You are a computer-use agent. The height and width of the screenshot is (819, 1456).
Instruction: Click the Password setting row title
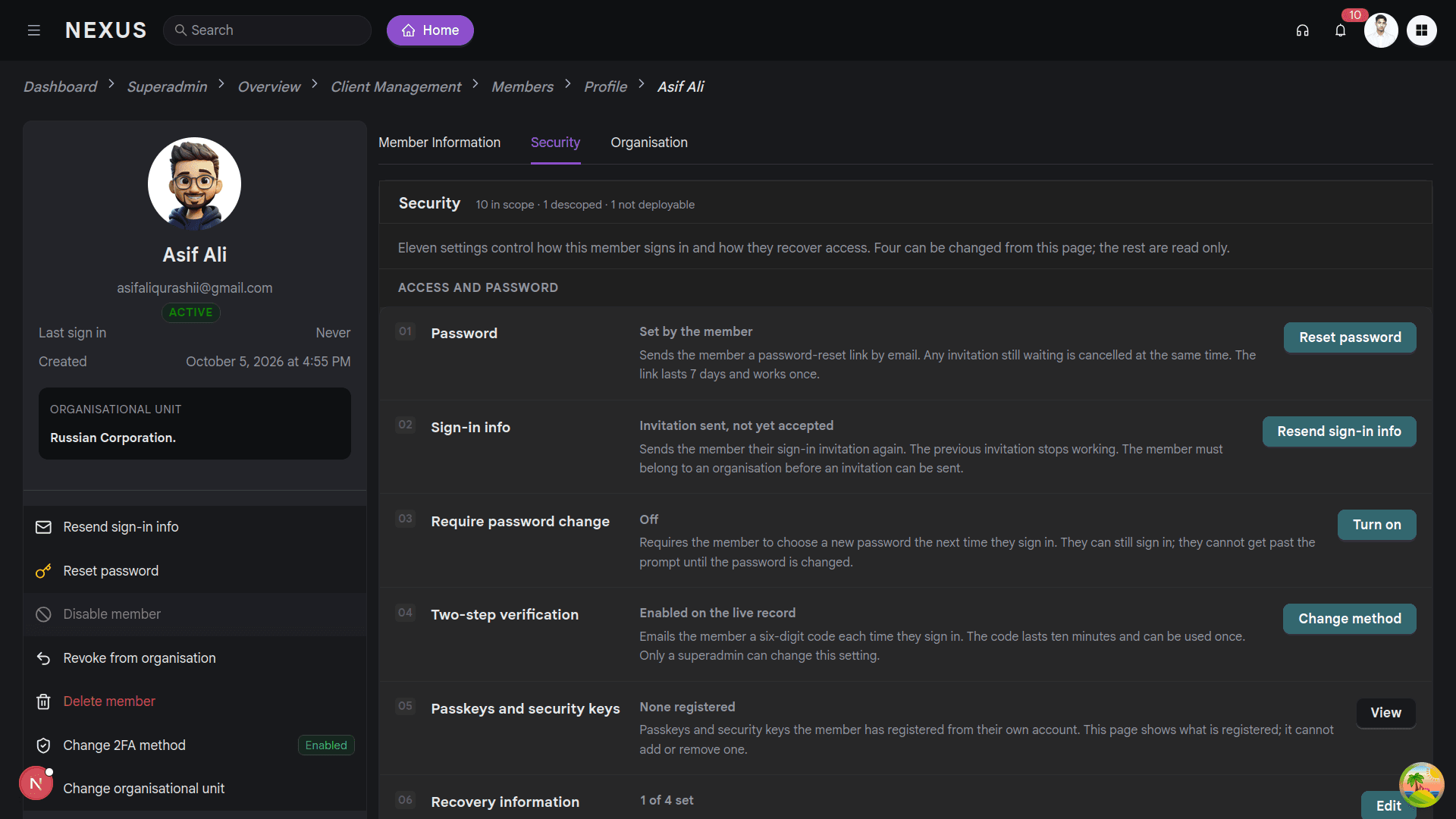(x=464, y=334)
